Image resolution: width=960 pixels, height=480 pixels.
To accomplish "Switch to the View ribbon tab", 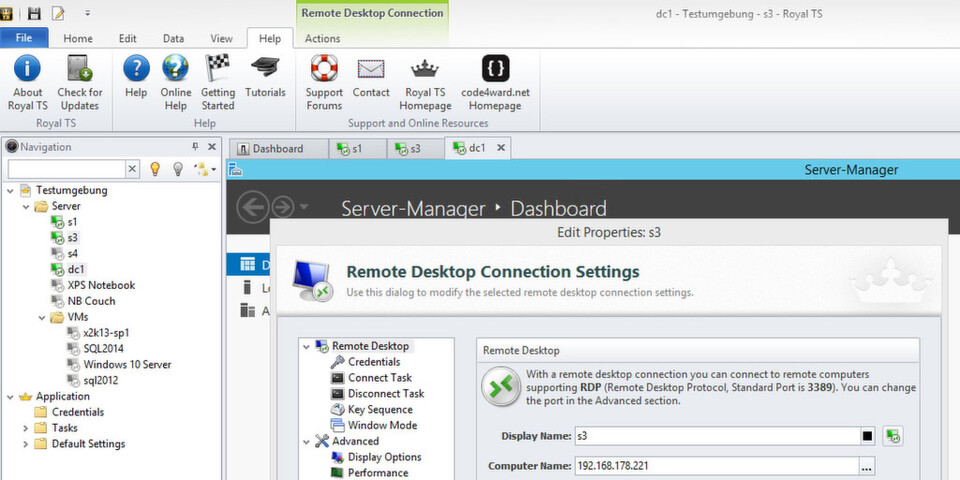I will [x=221, y=39].
